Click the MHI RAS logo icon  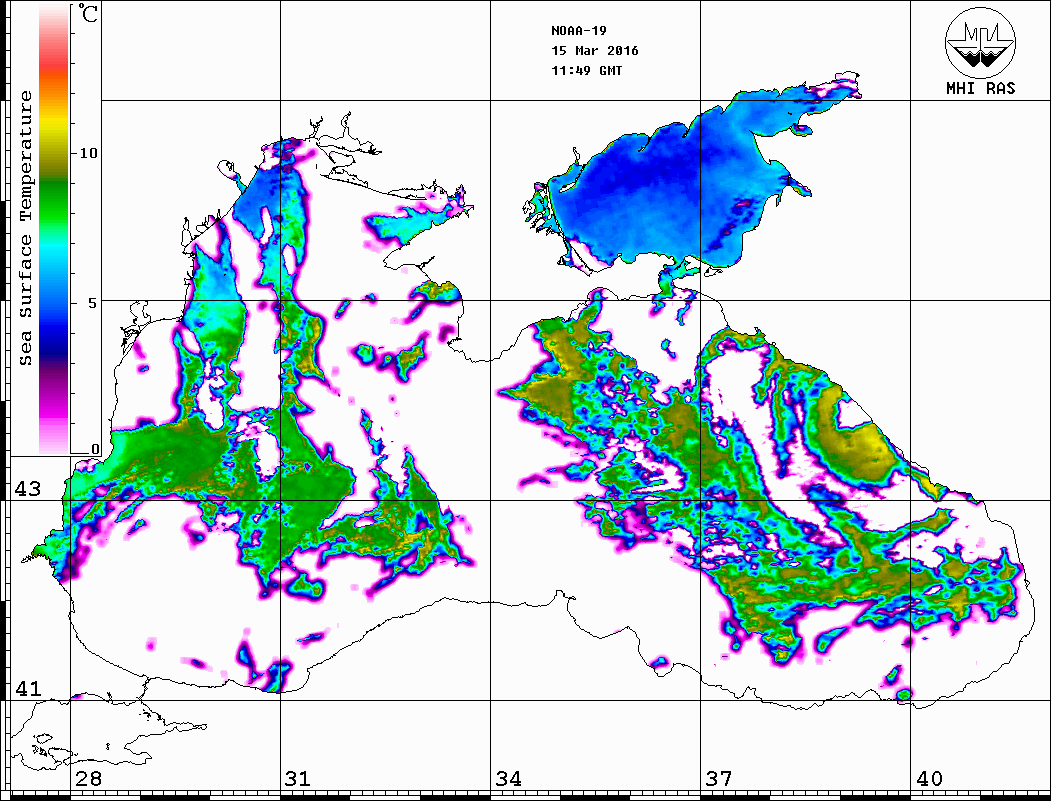(x=981, y=42)
